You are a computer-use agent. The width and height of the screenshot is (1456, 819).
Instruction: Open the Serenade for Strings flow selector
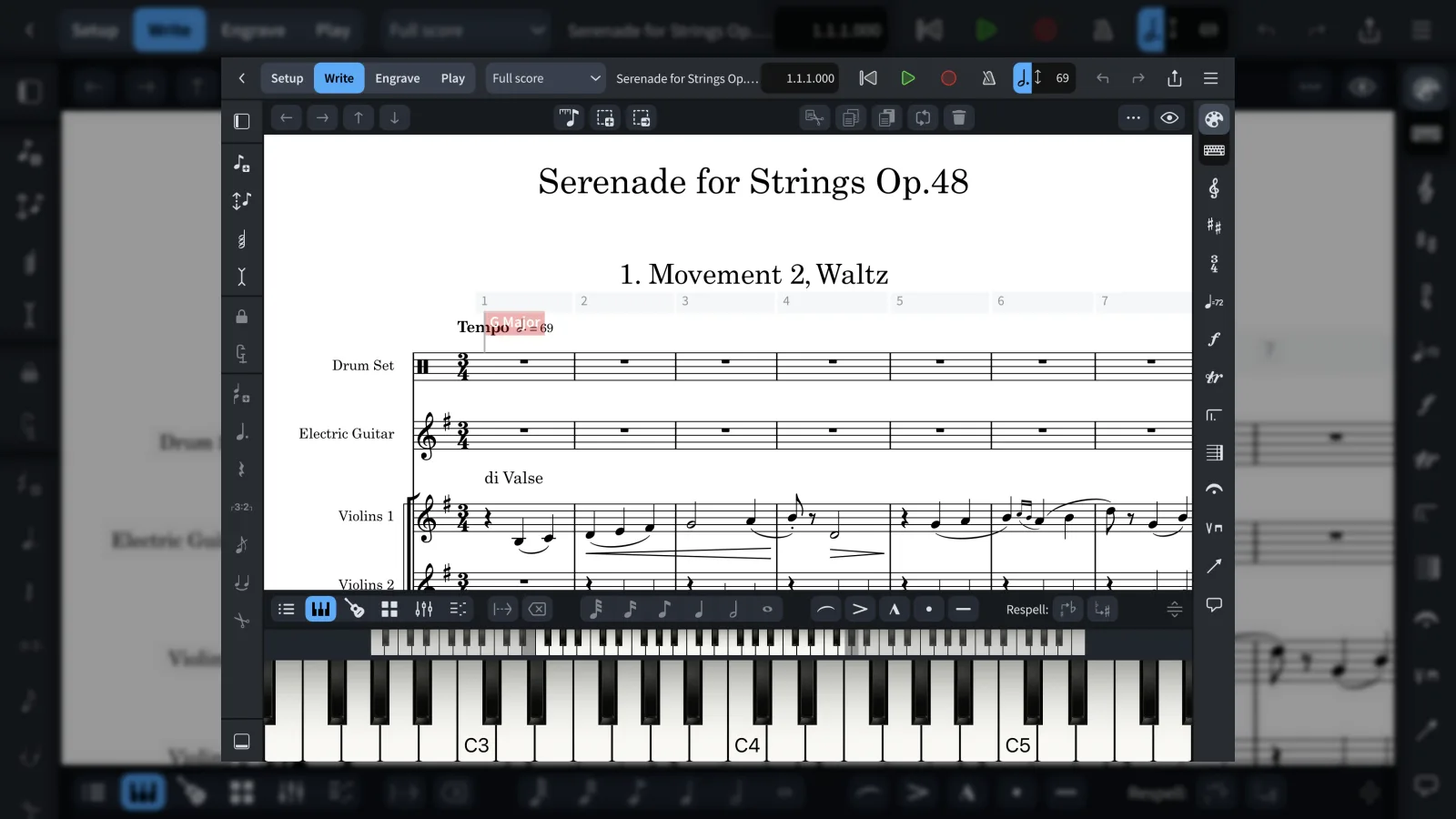coord(687,78)
